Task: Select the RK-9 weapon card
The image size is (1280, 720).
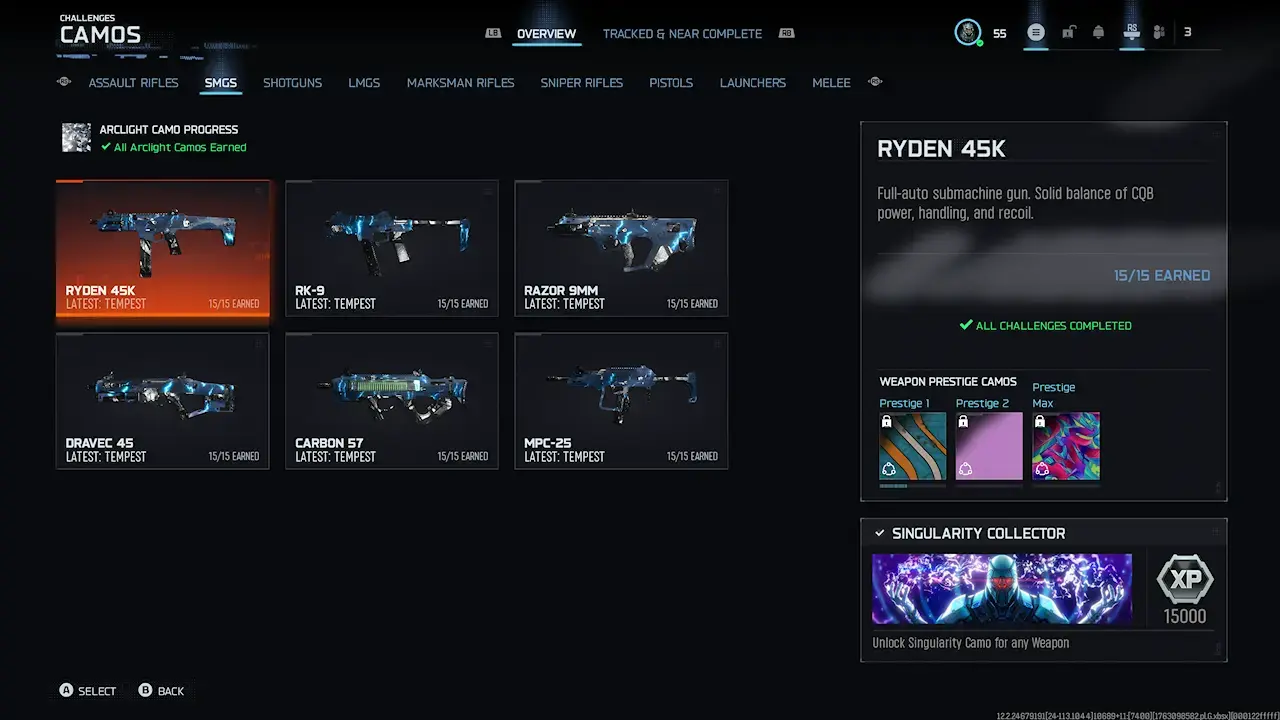Action: tap(392, 248)
